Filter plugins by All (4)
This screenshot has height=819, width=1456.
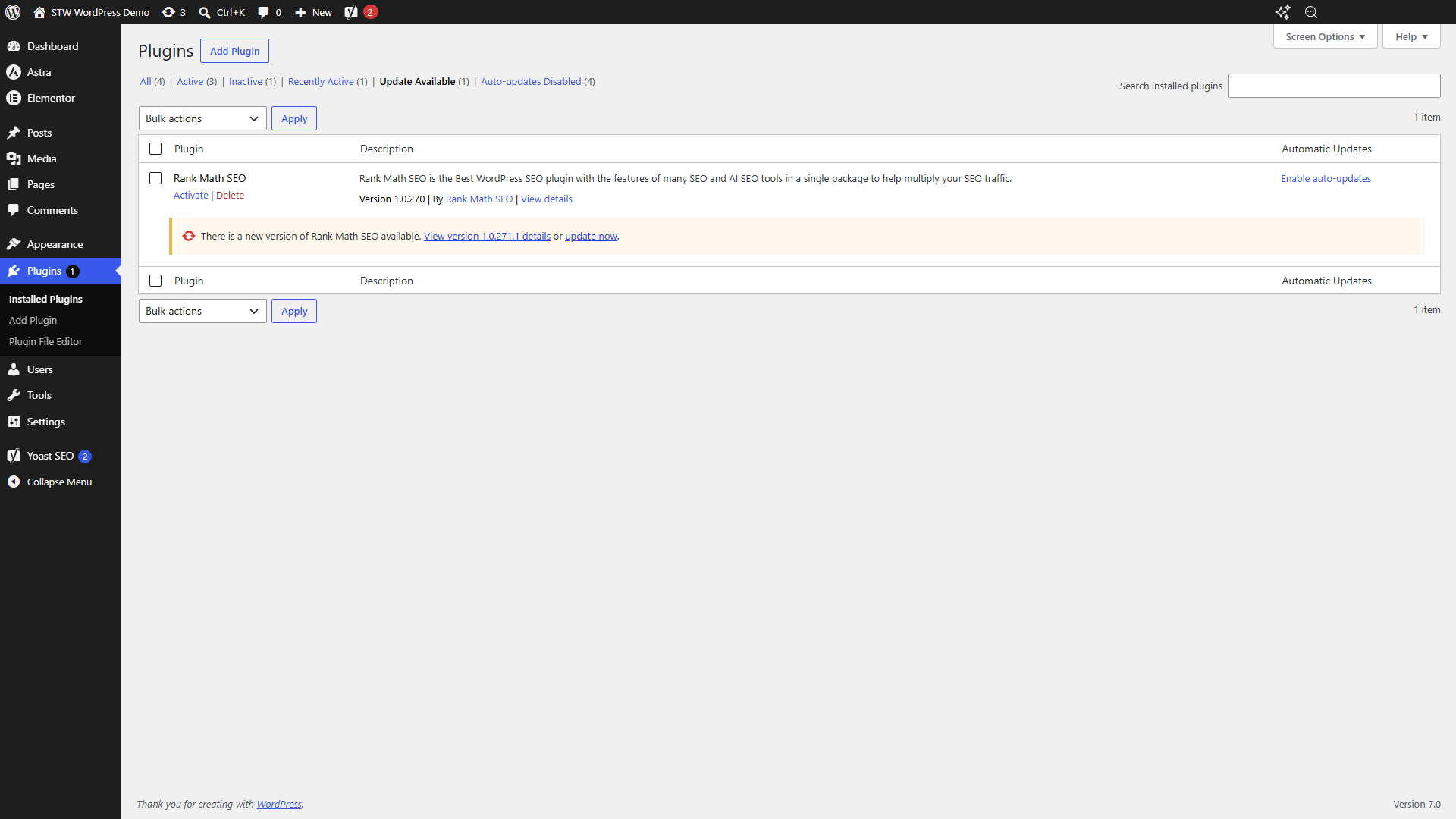pos(152,81)
